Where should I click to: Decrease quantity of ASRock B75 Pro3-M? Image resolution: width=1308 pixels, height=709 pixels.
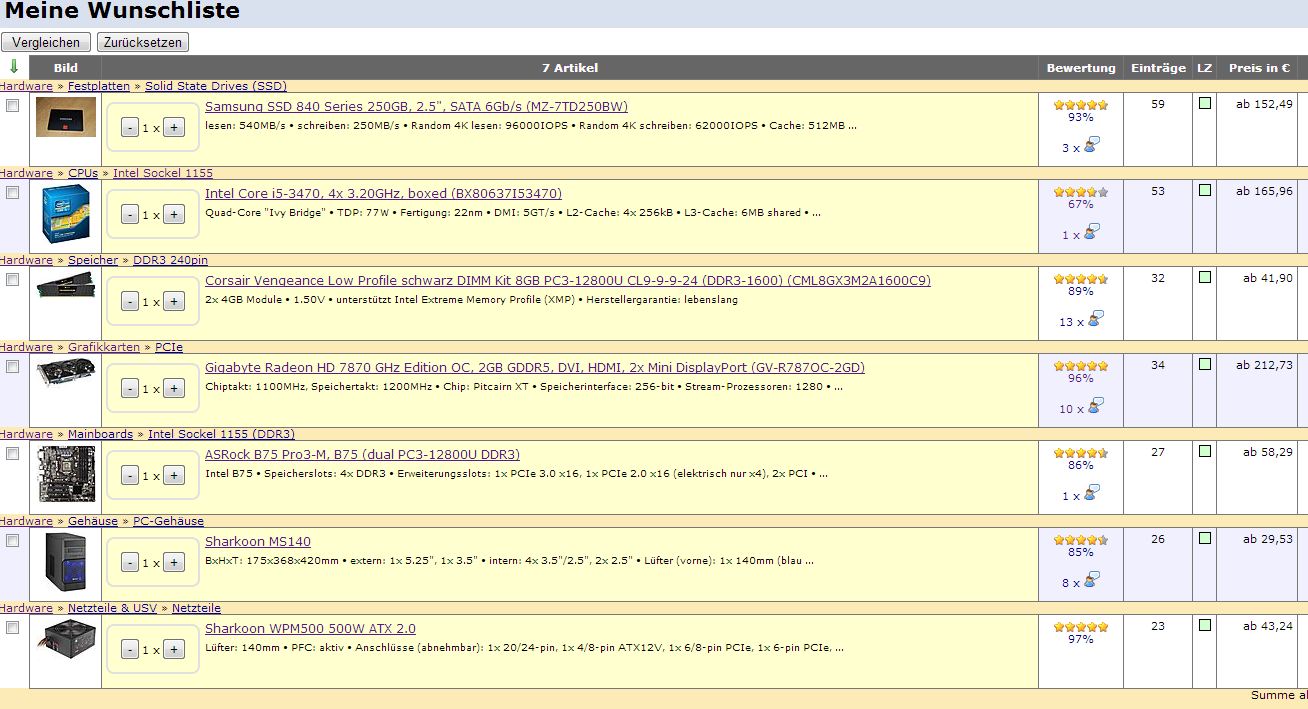point(130,476)
